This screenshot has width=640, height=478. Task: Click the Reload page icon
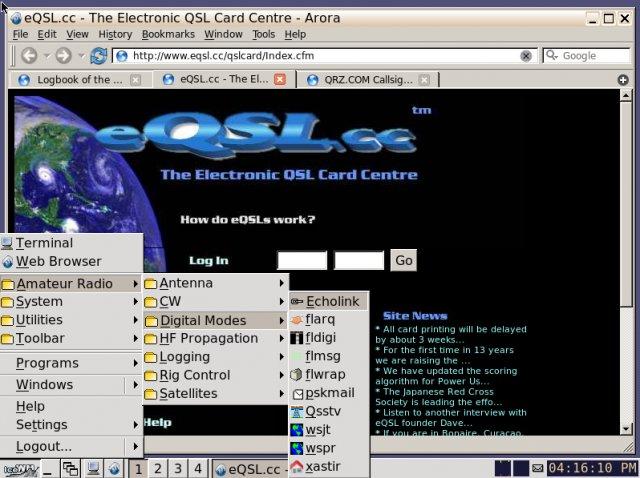98,56
